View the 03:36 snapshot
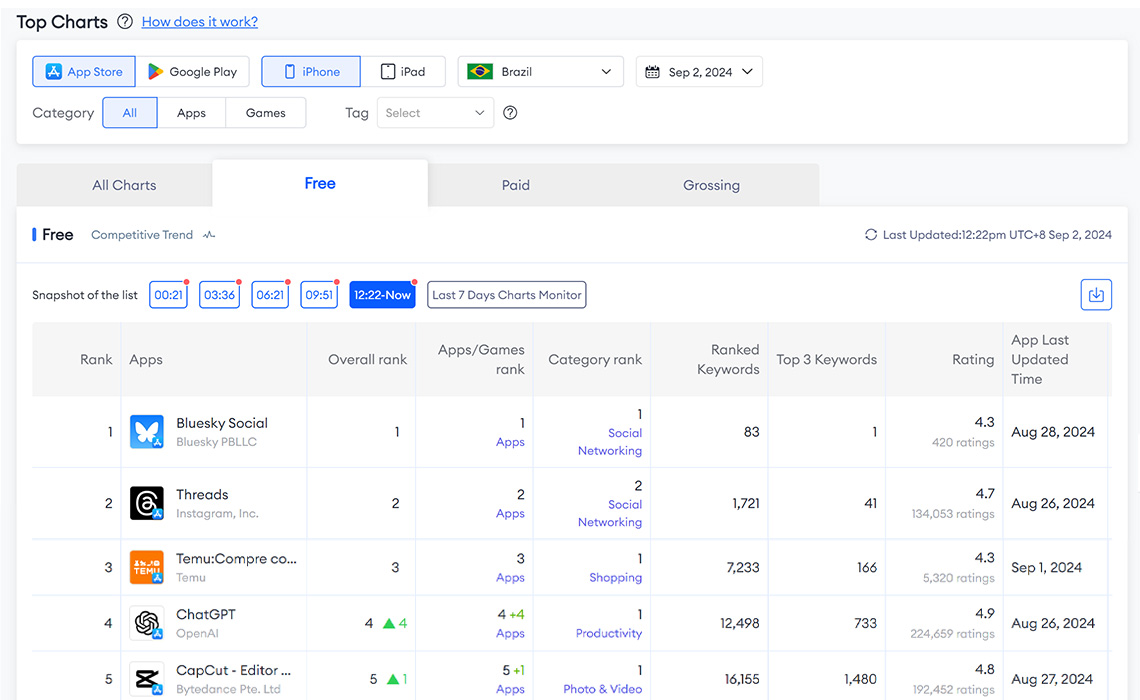Screen dimensions: 1140x700 click(x=219, y=294)
